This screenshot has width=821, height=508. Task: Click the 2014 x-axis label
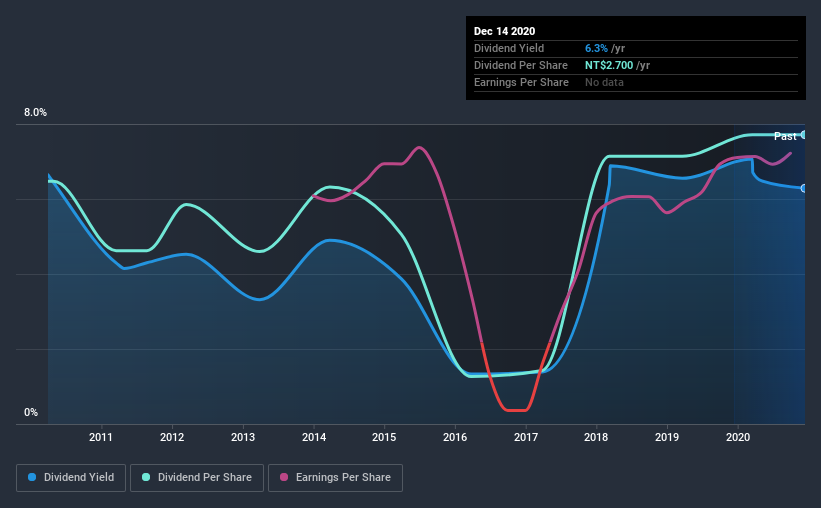pyautogui.click(x=314, y=437)
